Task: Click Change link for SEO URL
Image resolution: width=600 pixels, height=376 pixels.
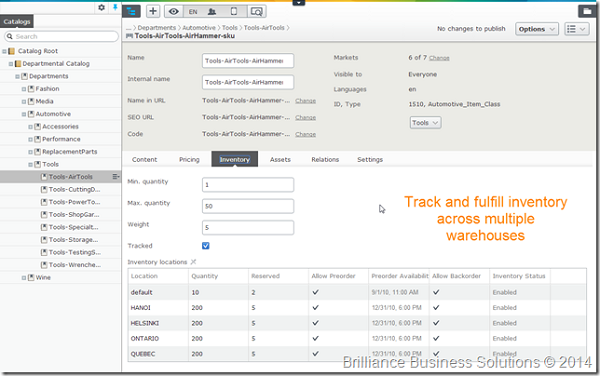Action: (x=305, y=118)
